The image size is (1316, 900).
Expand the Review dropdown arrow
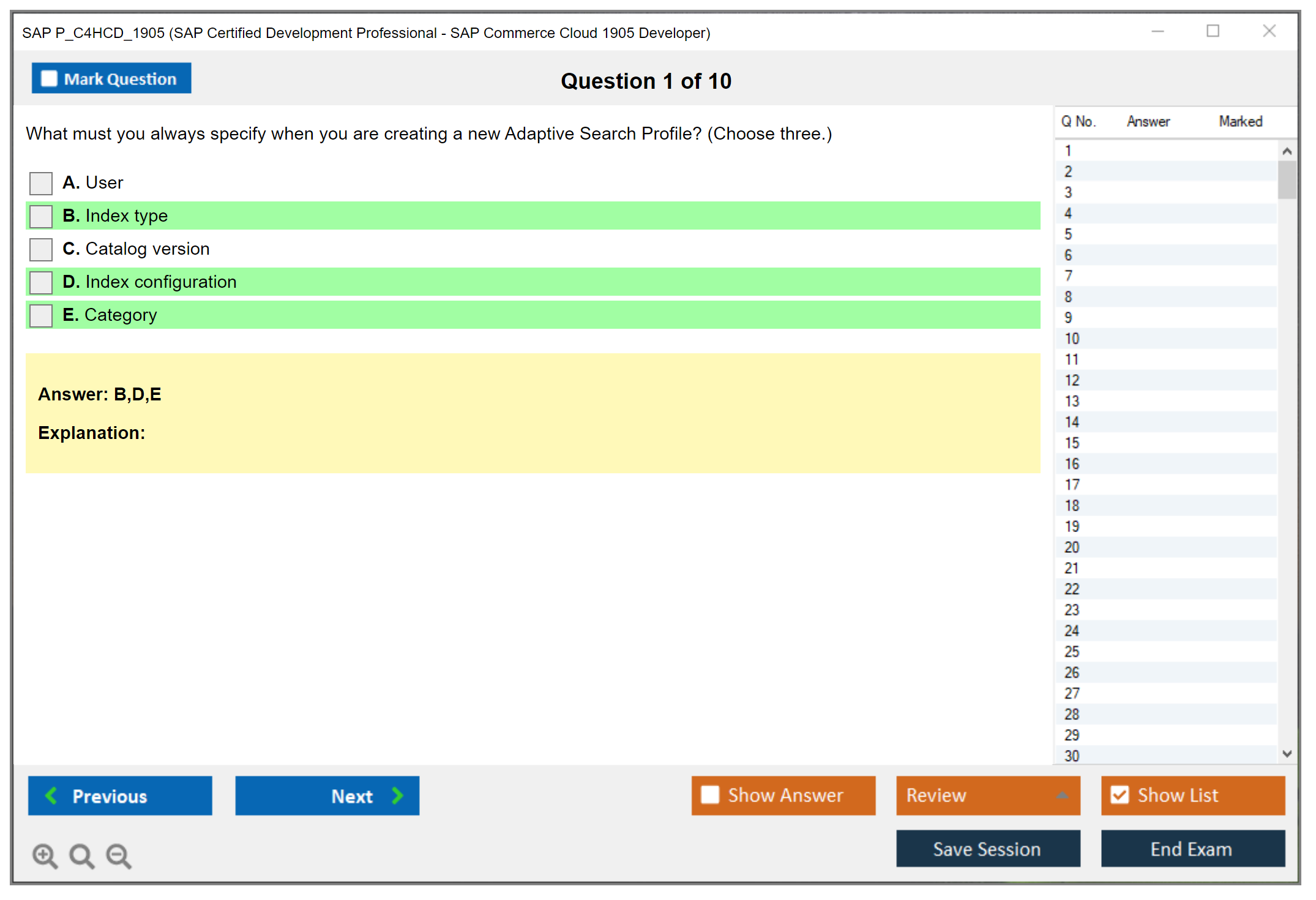point(1062,795)
